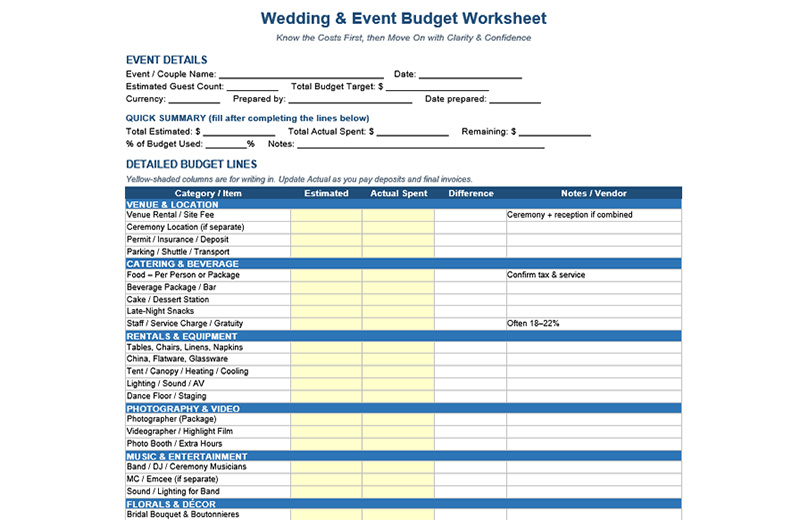This screenshot has width=800, height=520.
Task: Click the Date prepared blank line
Action: (x=515, y=100)
